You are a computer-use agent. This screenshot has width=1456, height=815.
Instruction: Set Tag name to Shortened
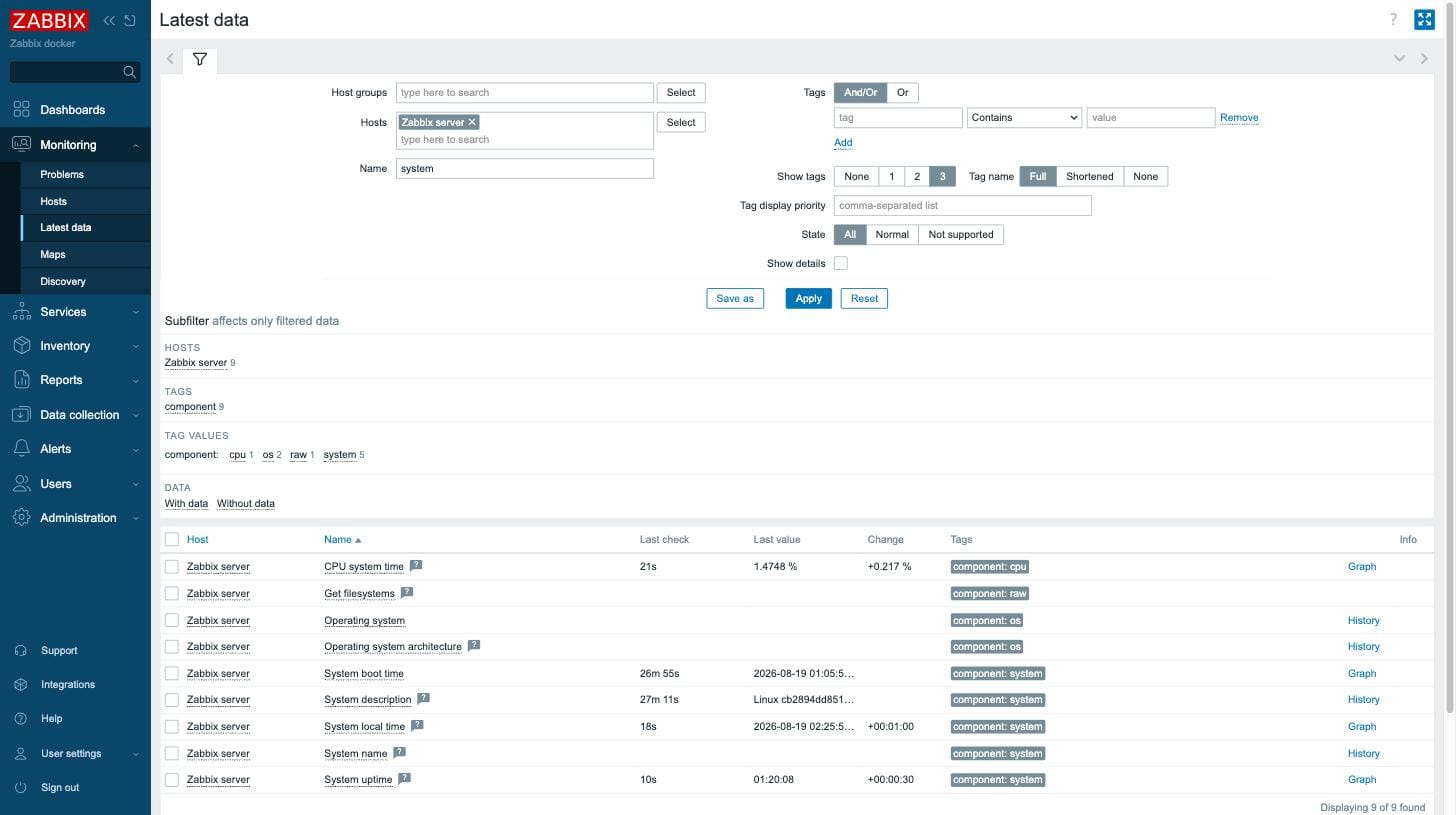(1089, 177)
